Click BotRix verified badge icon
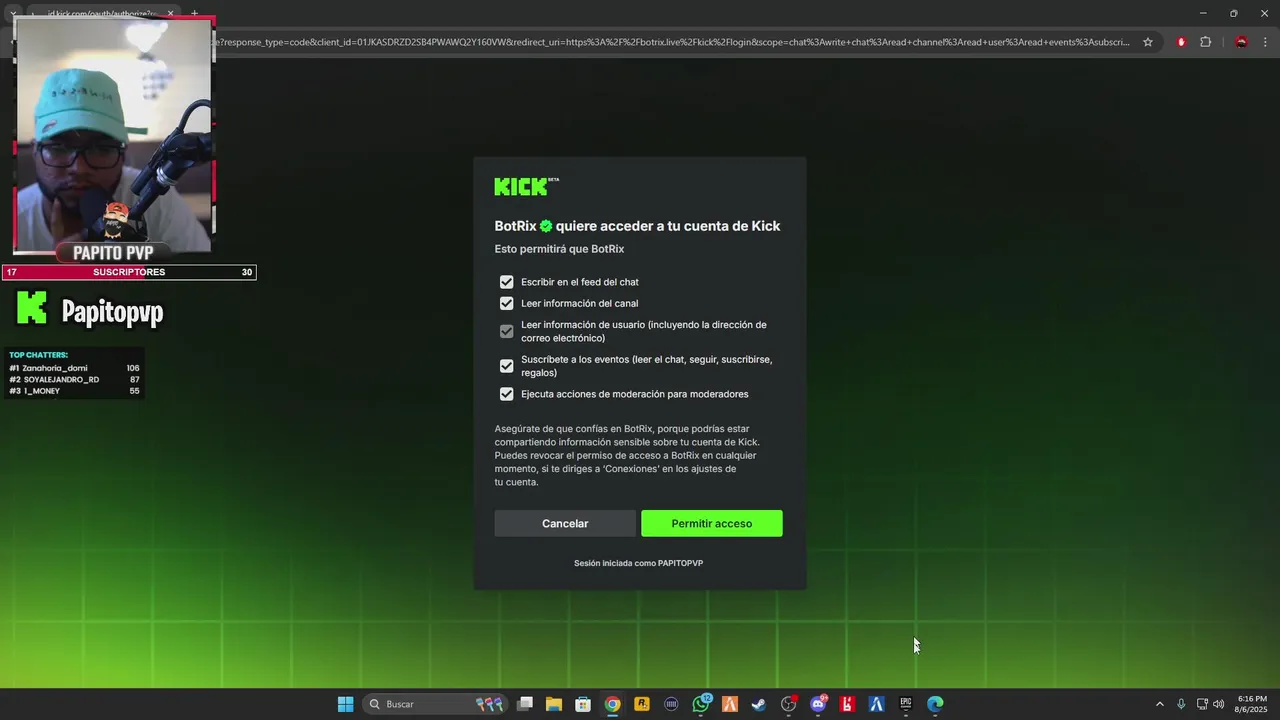The height and width of the screenshot is (720, 1280). coord(546,226)
